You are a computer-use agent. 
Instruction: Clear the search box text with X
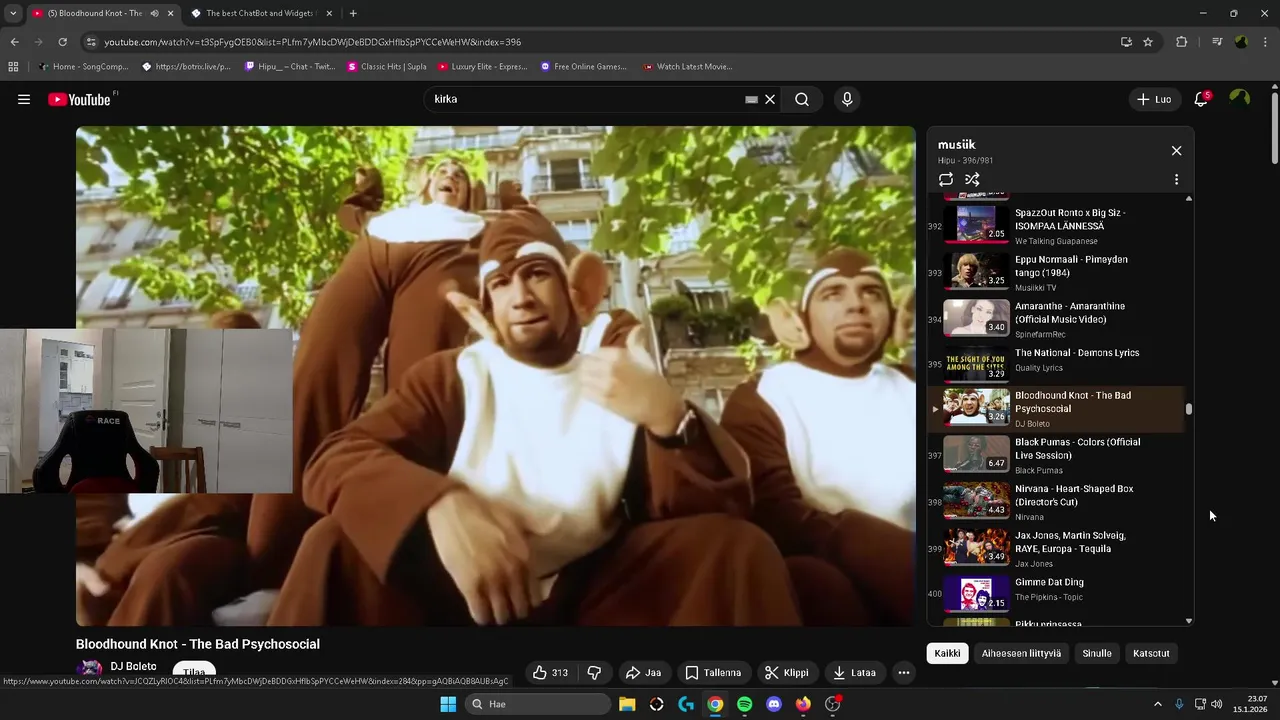(770, 99)
